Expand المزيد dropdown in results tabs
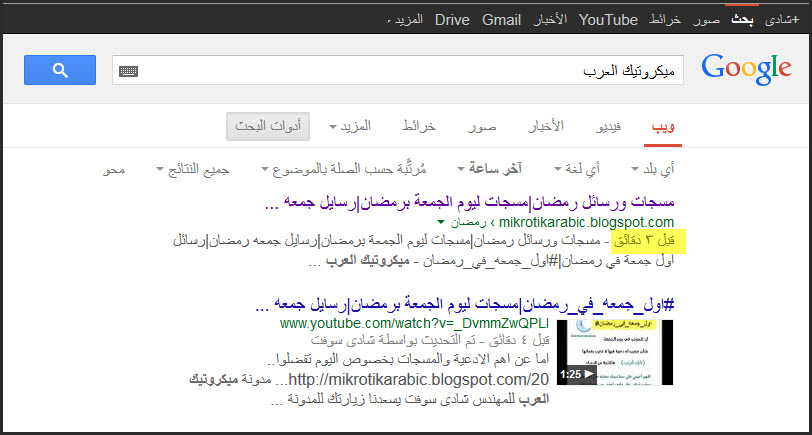 [x=351, y=126]
